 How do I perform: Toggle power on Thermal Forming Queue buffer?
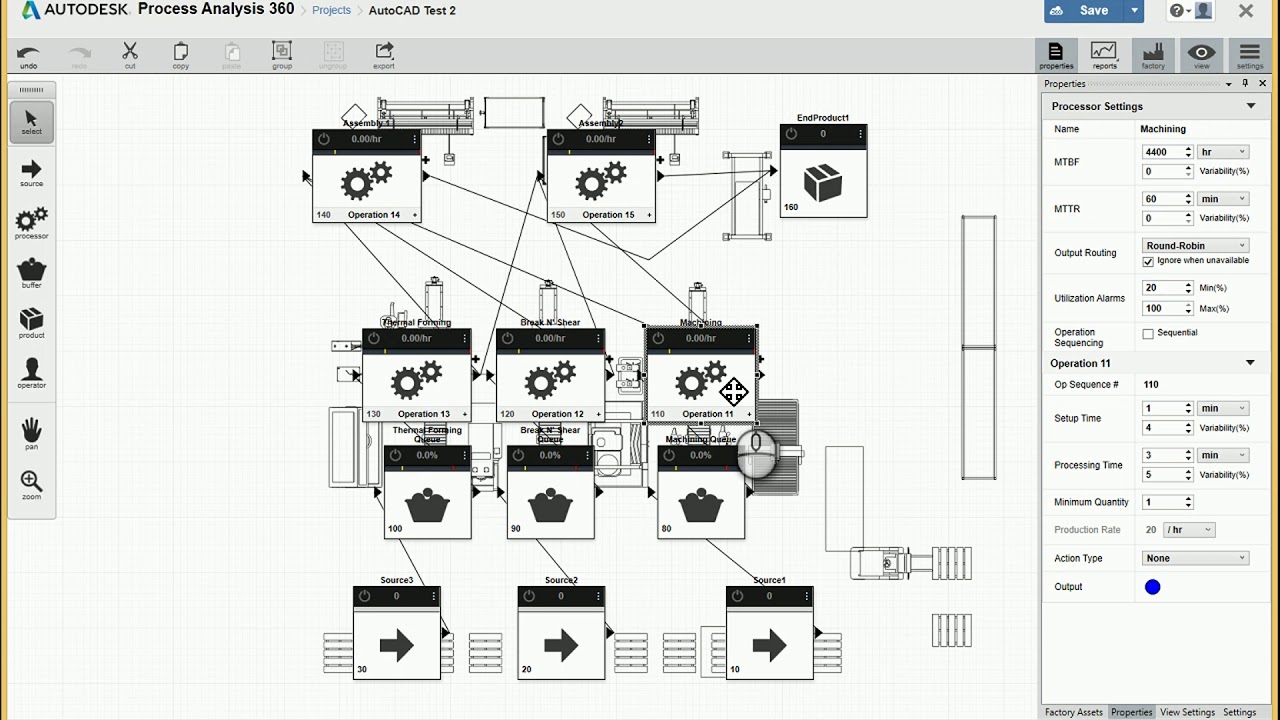click(x=395, y=455)
